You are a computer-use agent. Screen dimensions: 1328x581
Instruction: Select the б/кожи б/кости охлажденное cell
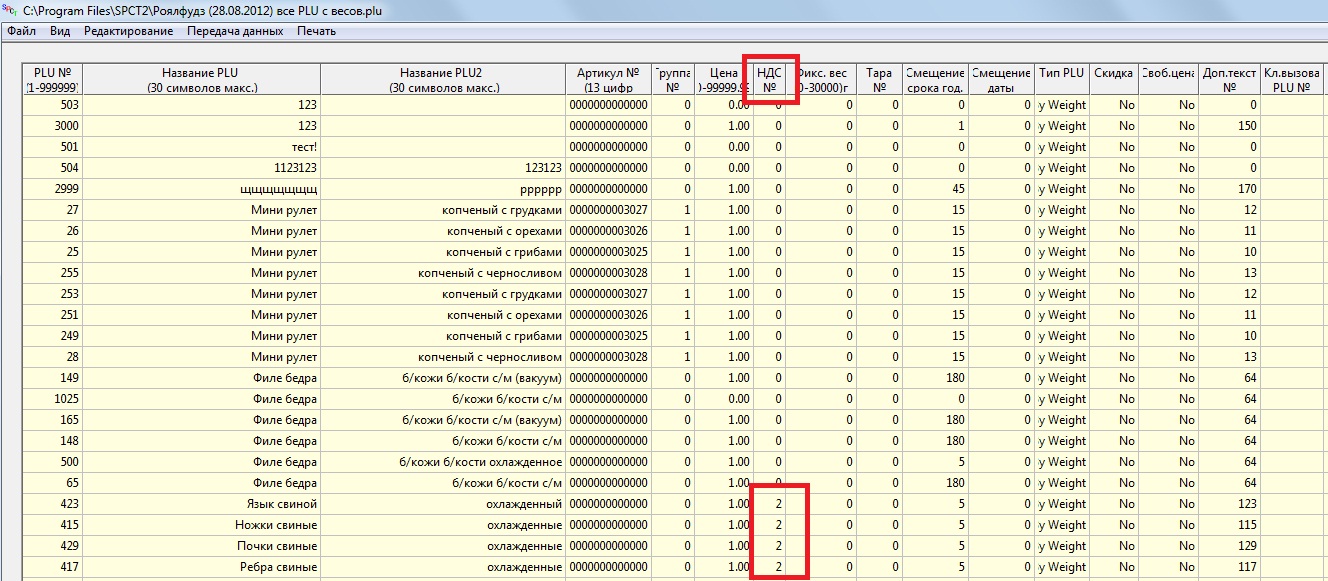[443, 462]
